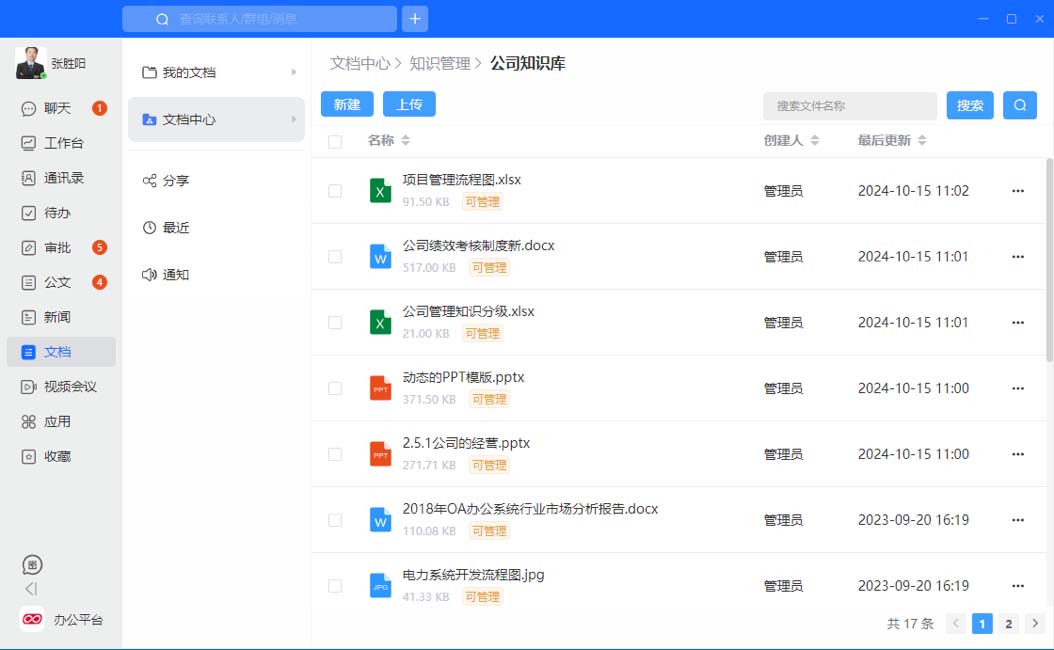Viewport: 1054px width, 650px height.
Task: Go to page 2 of the file list
Action: 1009,624
